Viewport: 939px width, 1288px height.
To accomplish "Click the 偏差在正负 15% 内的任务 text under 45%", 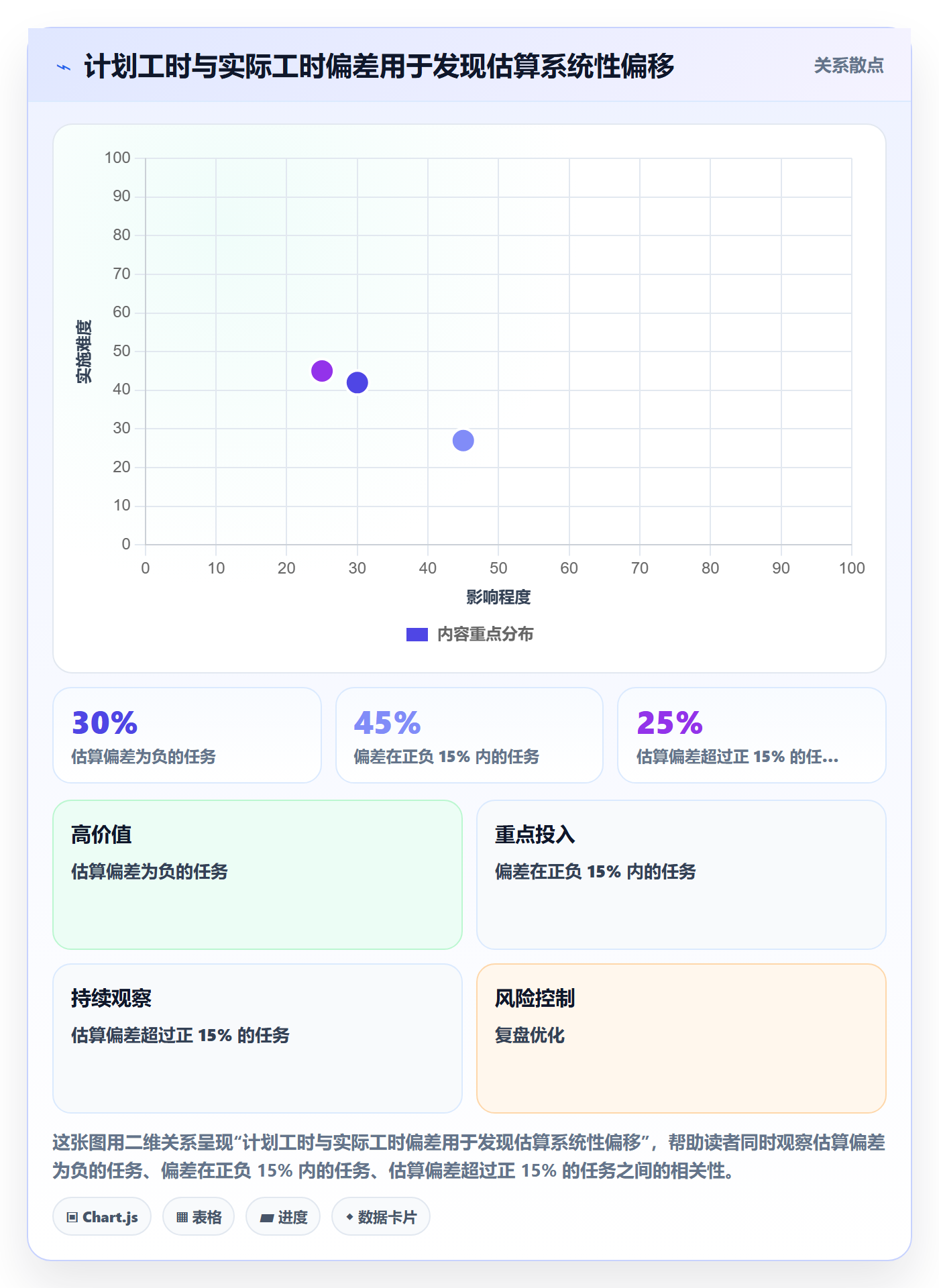I will coord(447,757).
